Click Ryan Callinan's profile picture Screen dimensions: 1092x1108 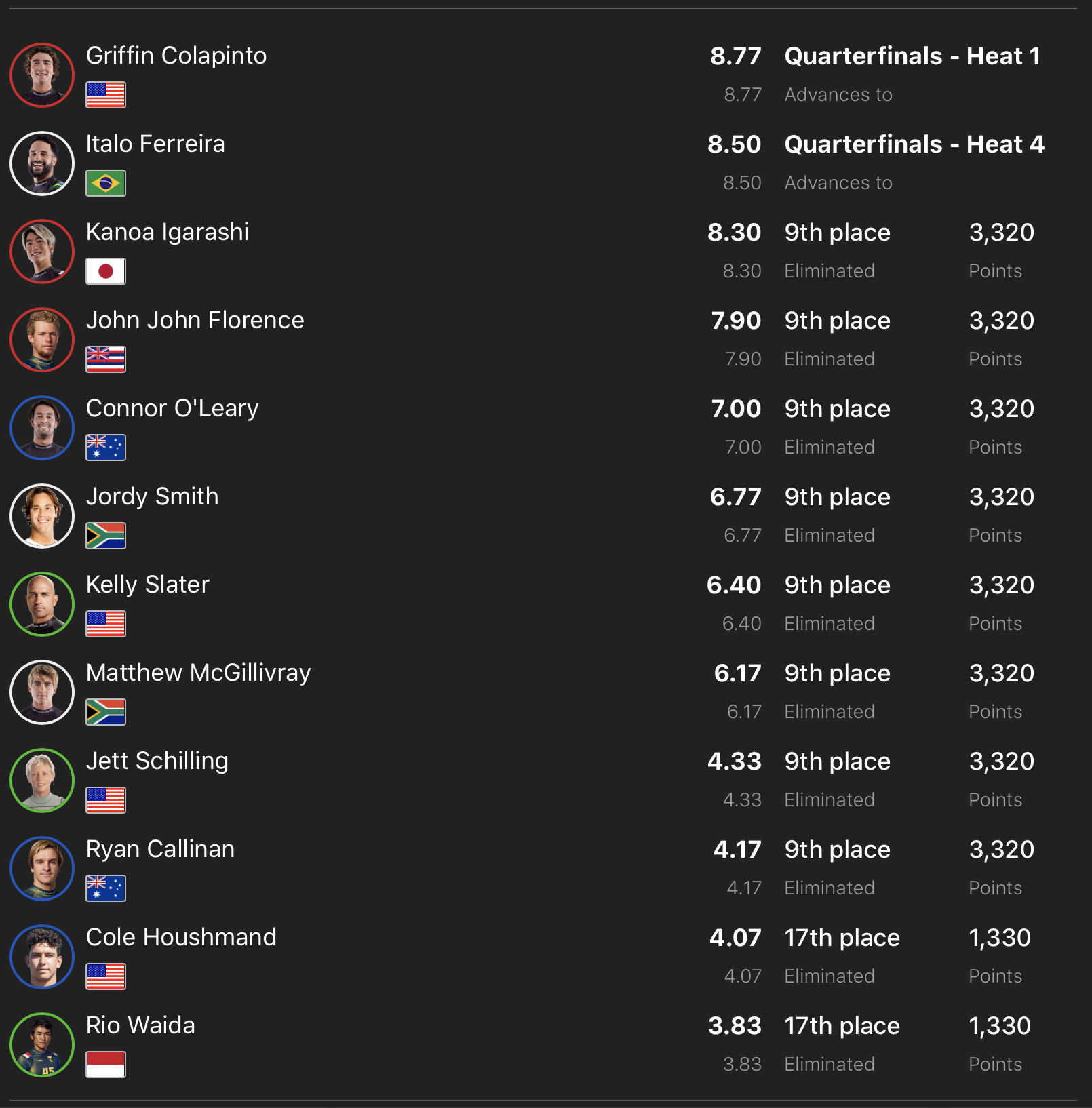[x=42, y=869]
